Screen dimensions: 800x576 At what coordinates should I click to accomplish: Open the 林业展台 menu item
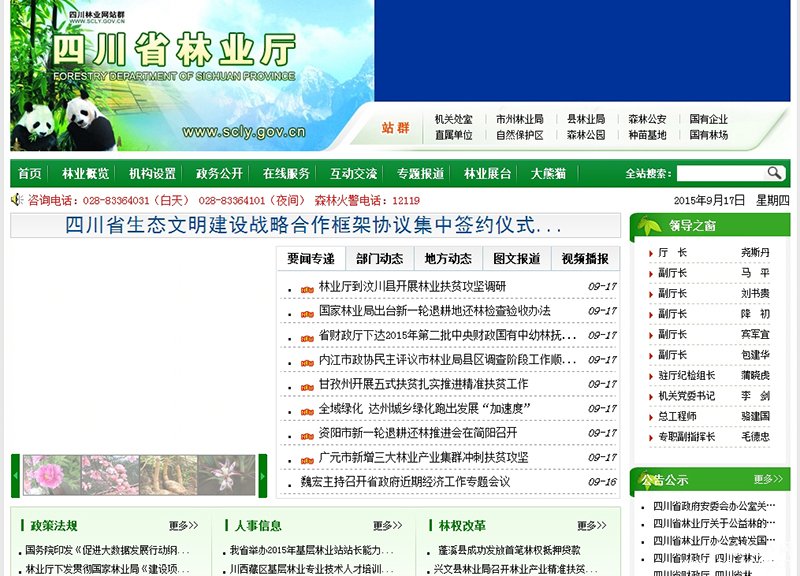tap(487, 173)
